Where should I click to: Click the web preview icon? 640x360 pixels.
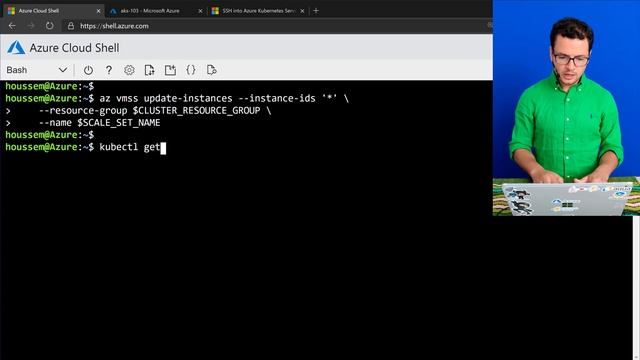[x=211, y=70]
